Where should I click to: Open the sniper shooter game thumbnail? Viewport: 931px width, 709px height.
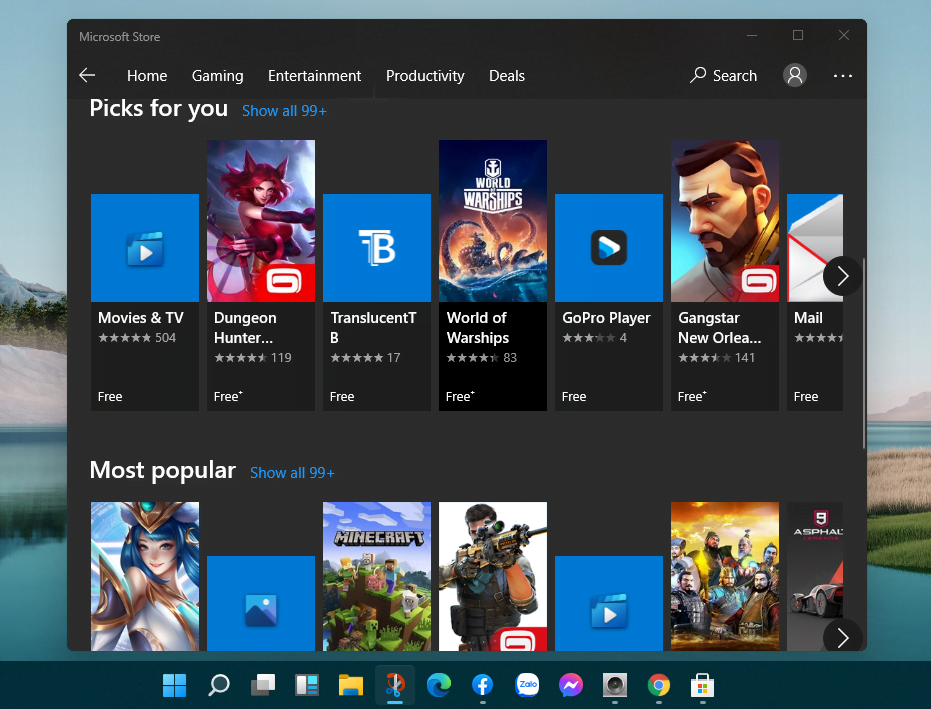(493, 576)
